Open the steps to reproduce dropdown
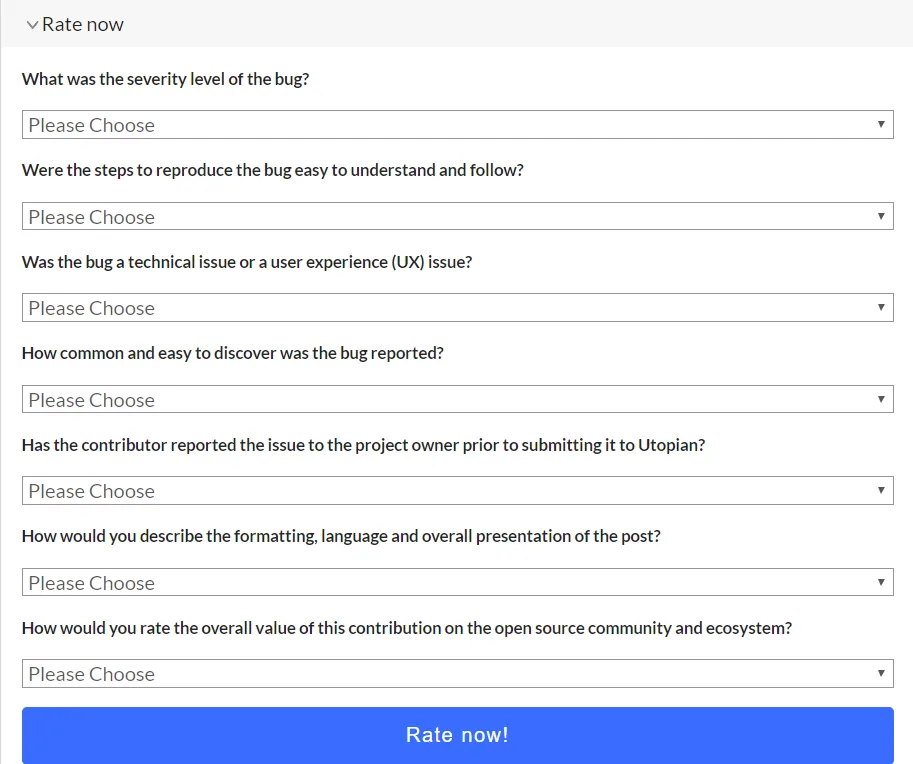 point(457,217)
